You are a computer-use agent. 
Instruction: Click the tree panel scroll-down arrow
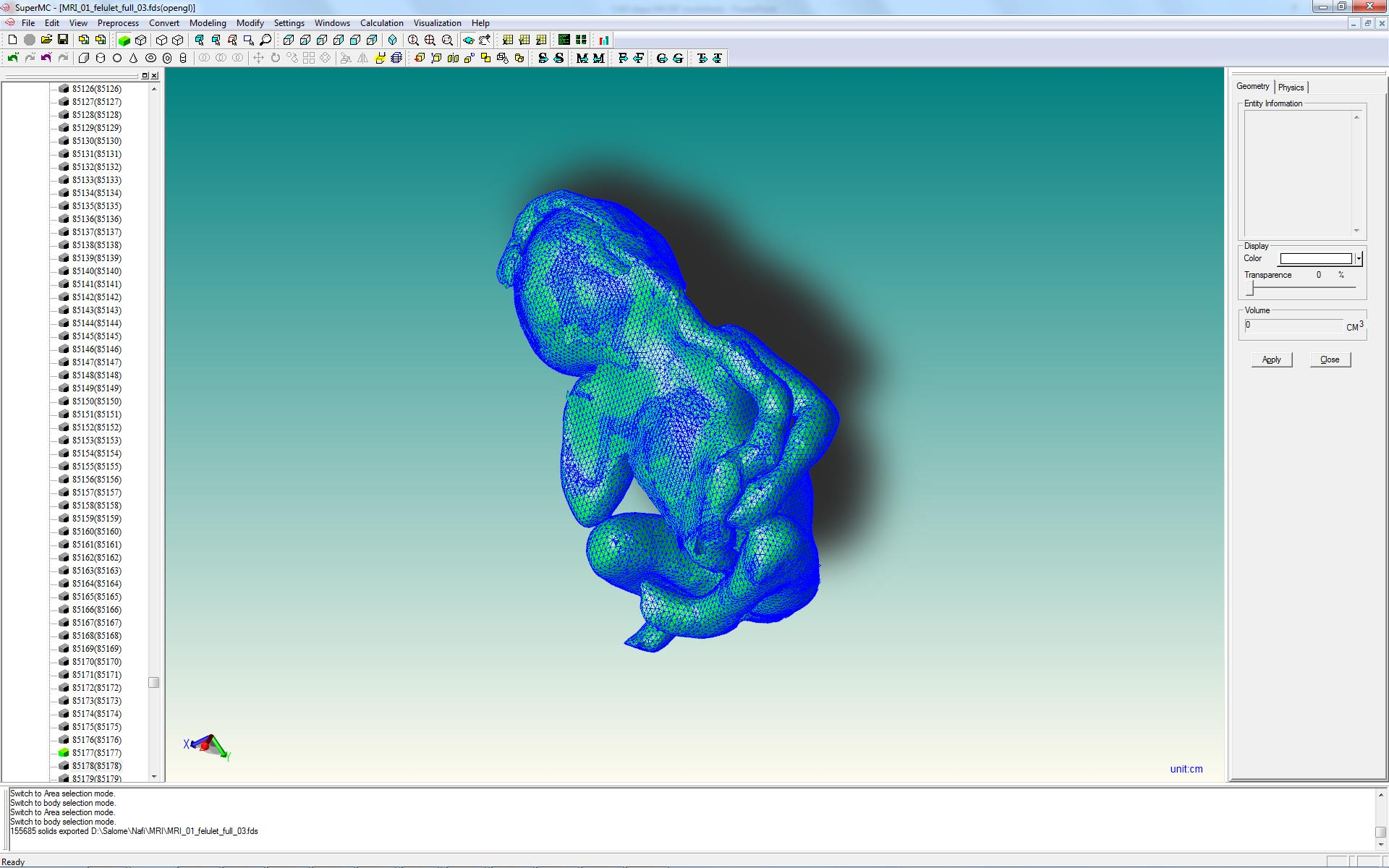153,776
